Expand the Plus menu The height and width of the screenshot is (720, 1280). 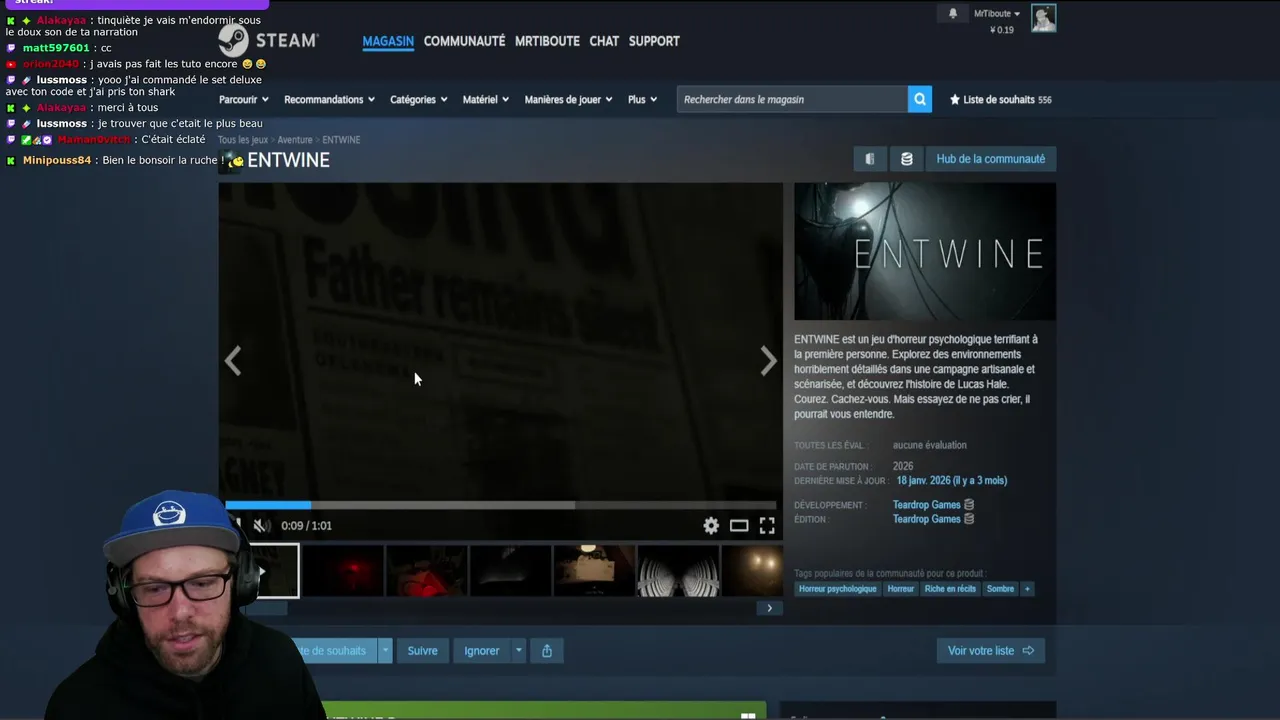[642, 99]
